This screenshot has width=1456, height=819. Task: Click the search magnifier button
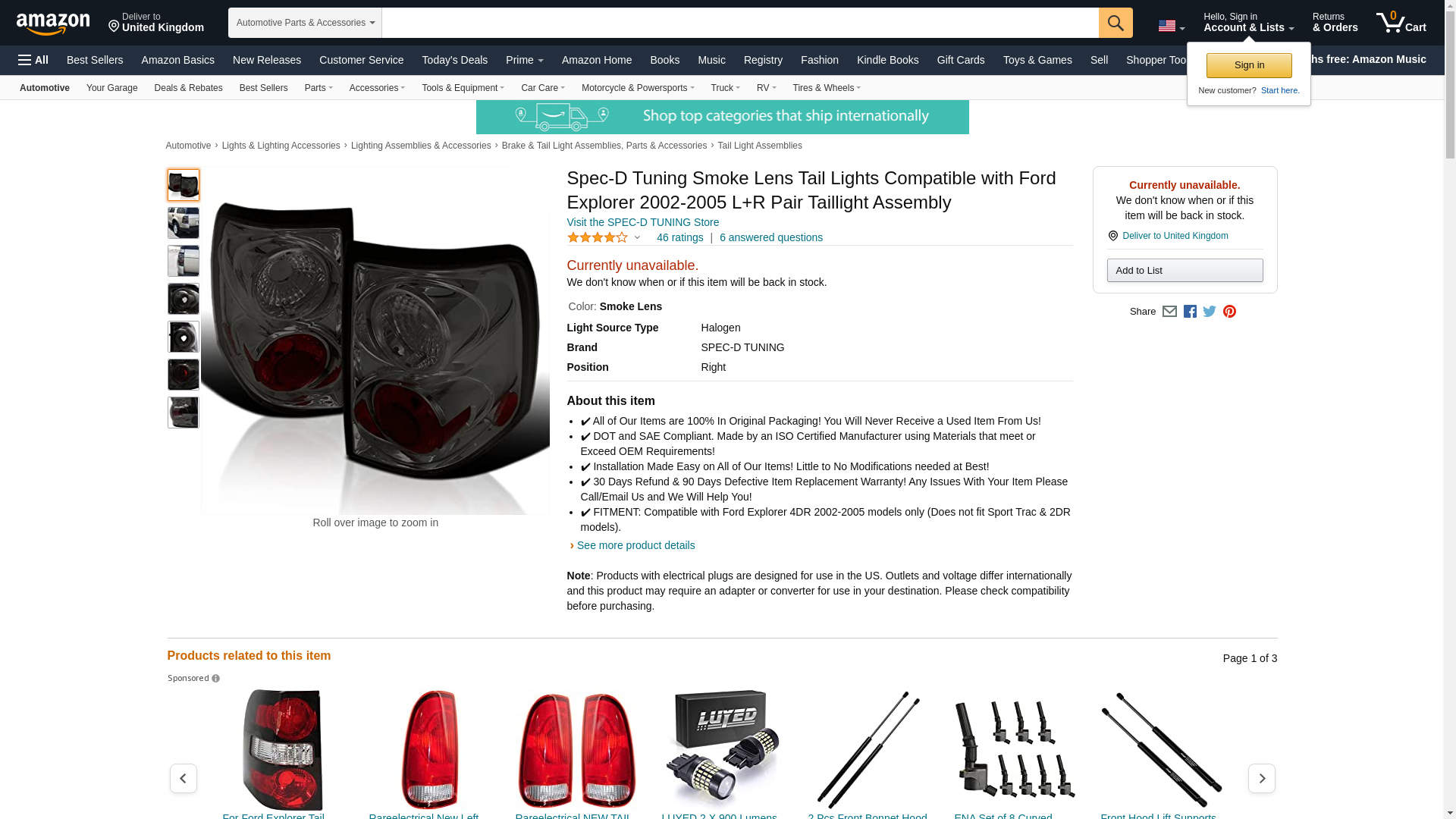click(x=1116, y=23)
